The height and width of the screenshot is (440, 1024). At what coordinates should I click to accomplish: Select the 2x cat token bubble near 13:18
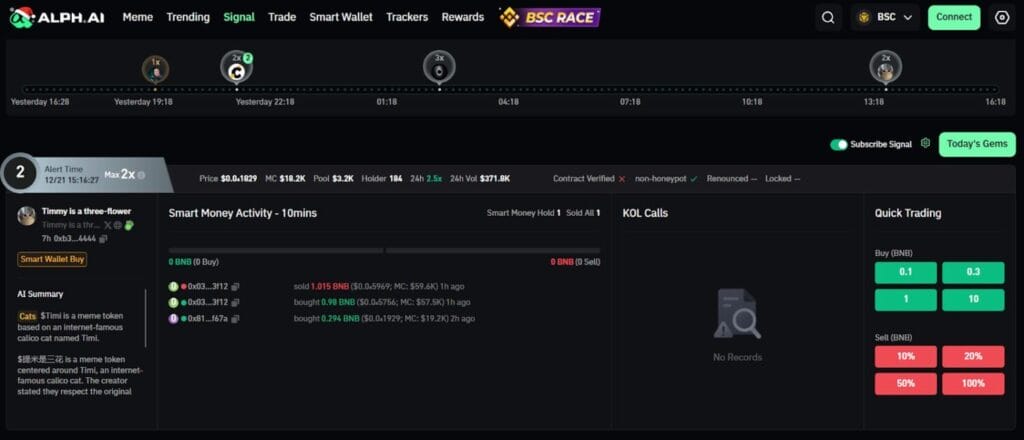click(x=886, y=67)
